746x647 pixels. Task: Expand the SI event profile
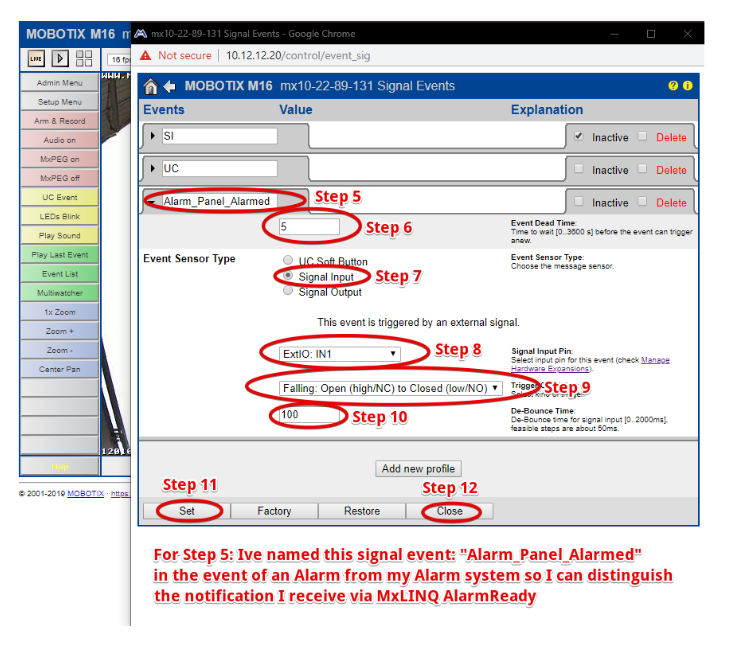click(x=153, y=136)
